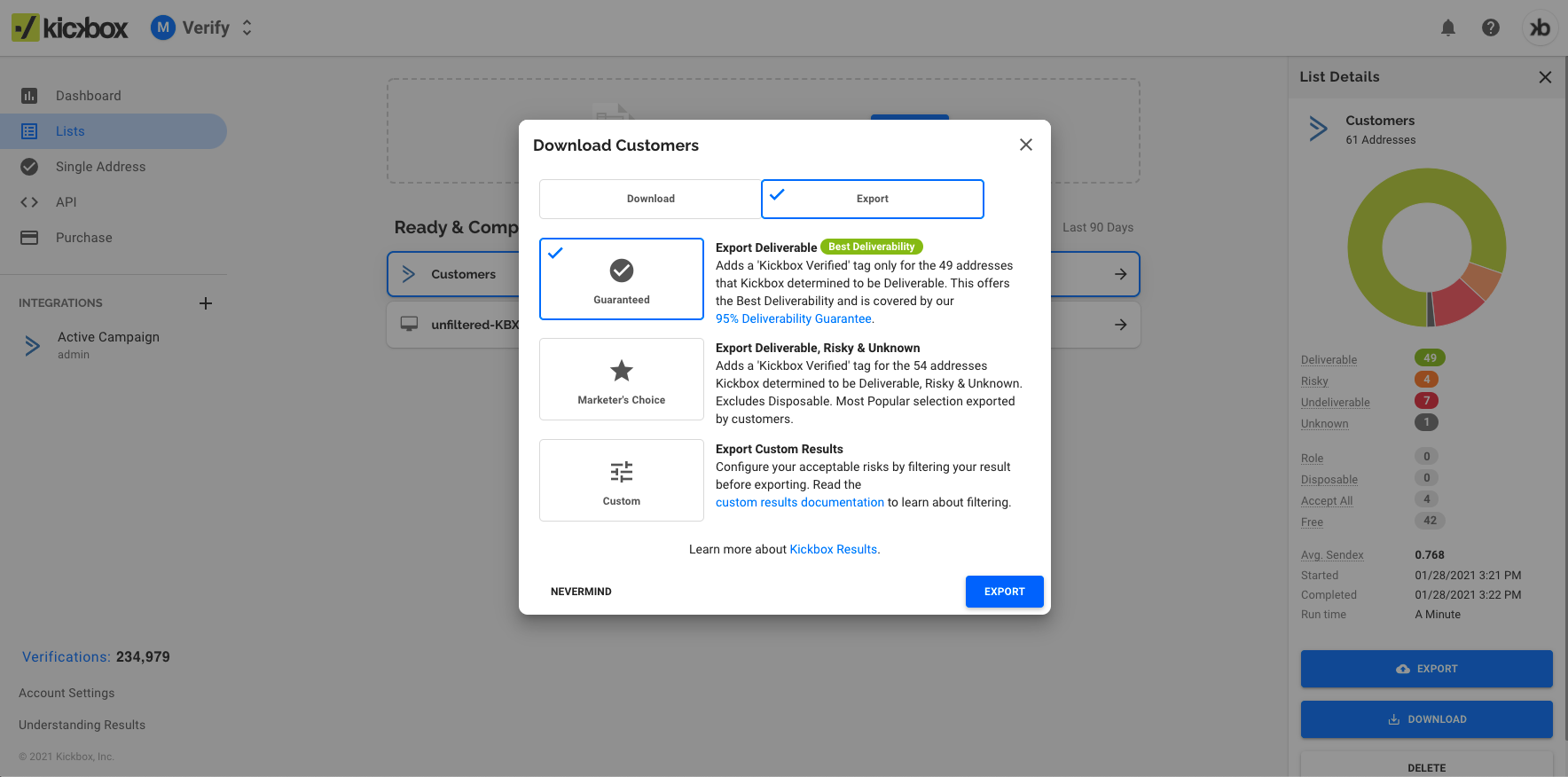Click the Dashboard chart icon

click(29, 96)
